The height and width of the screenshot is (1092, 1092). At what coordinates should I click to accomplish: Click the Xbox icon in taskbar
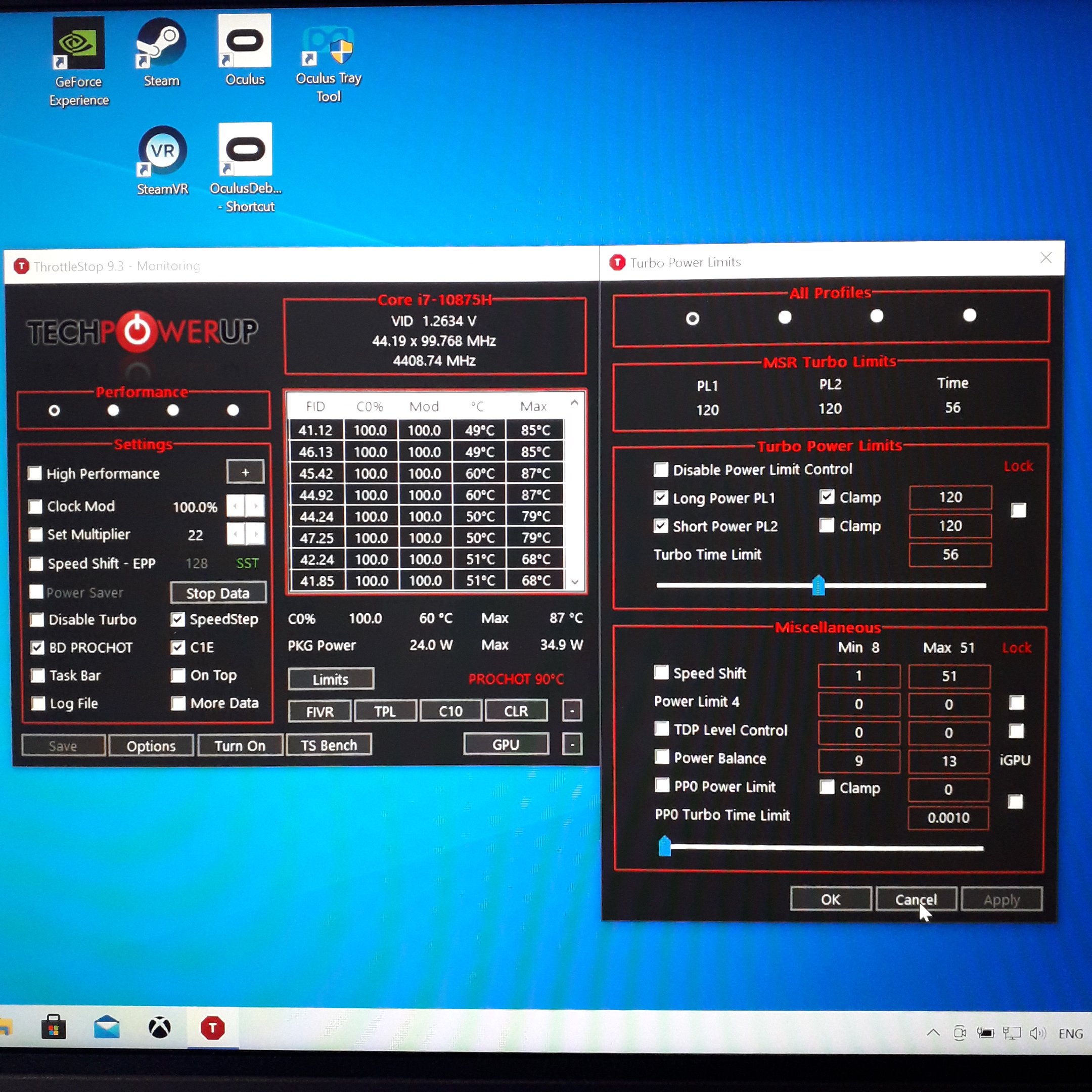159,1028
